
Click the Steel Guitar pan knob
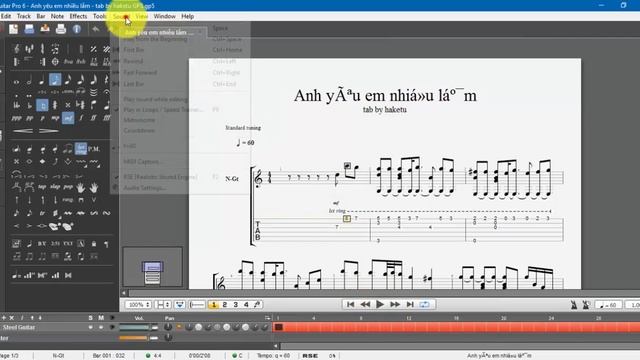pyautogui.click(x=168, y=327)
